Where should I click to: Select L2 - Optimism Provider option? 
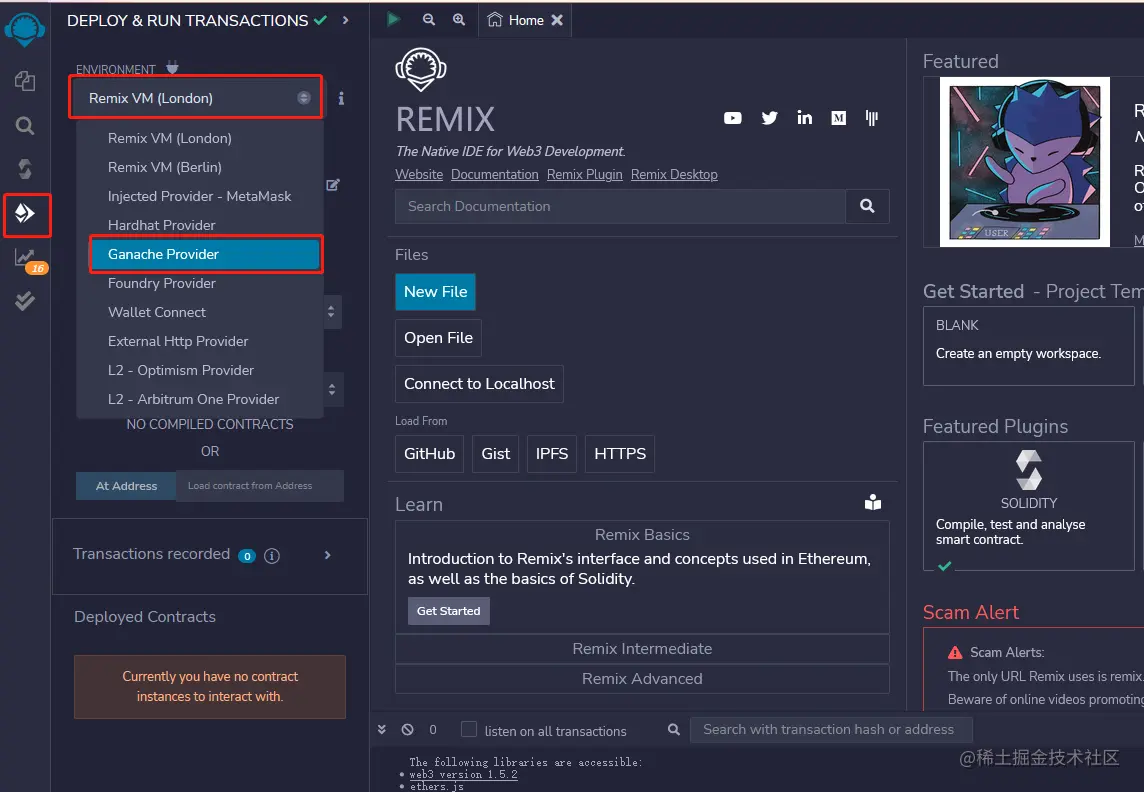(x=200, y=370)
